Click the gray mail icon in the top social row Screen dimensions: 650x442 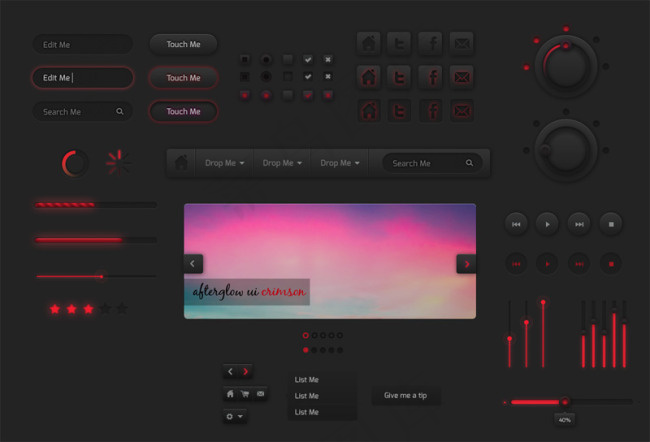(461, 43)
